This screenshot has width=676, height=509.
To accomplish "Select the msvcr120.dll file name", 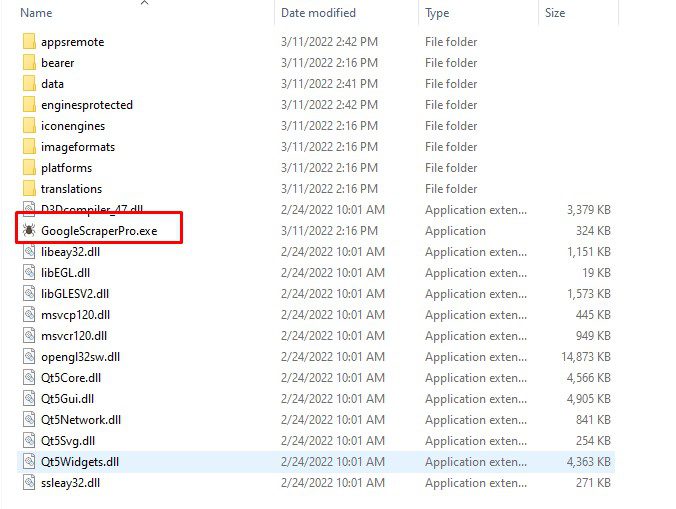I will pos(74,336).
